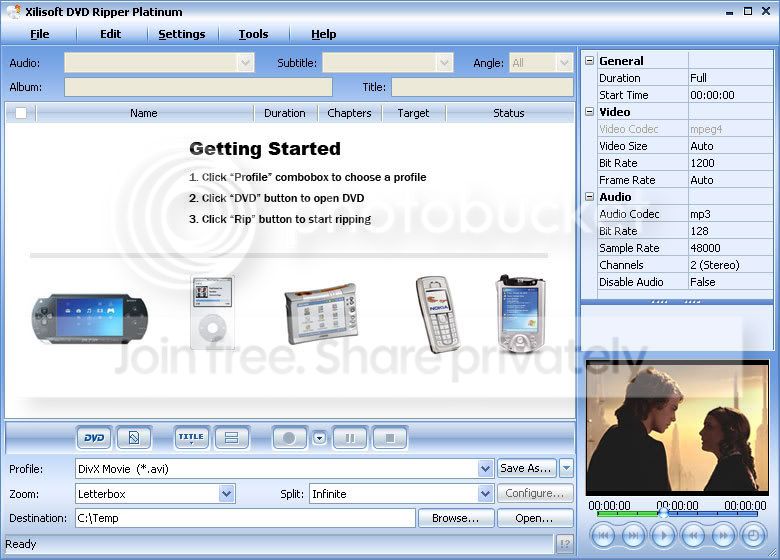Collapse the Video property group
The height and width of the screenshot is (560, 780).
[x=589, y=111]
